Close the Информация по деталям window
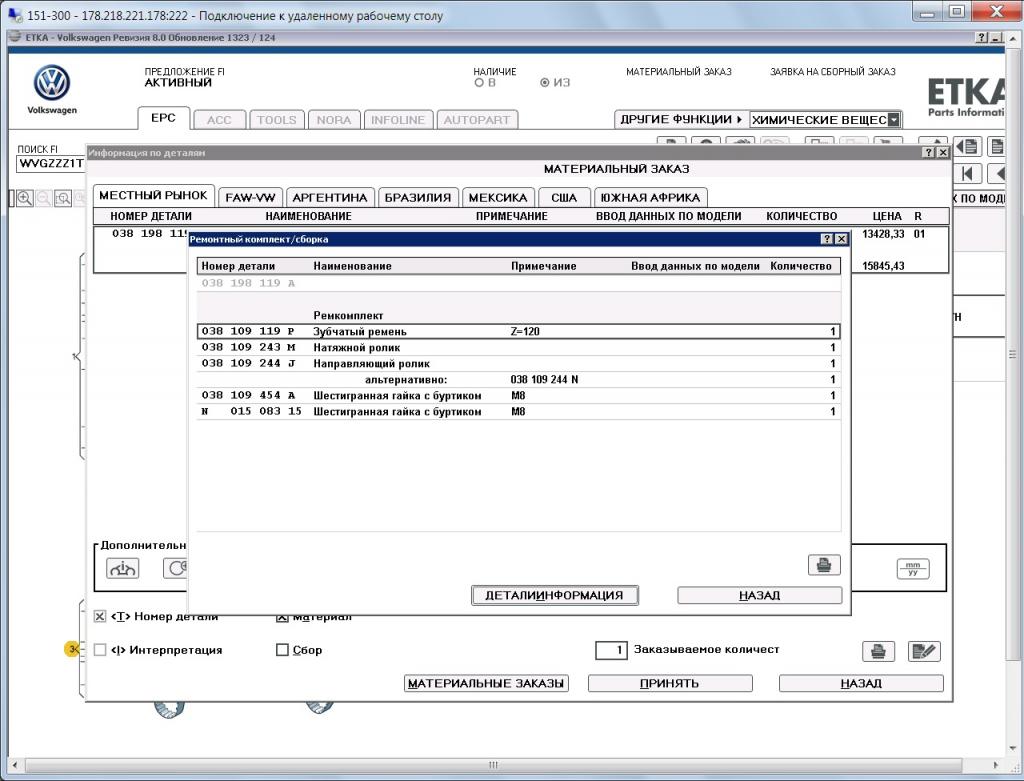 943,152
